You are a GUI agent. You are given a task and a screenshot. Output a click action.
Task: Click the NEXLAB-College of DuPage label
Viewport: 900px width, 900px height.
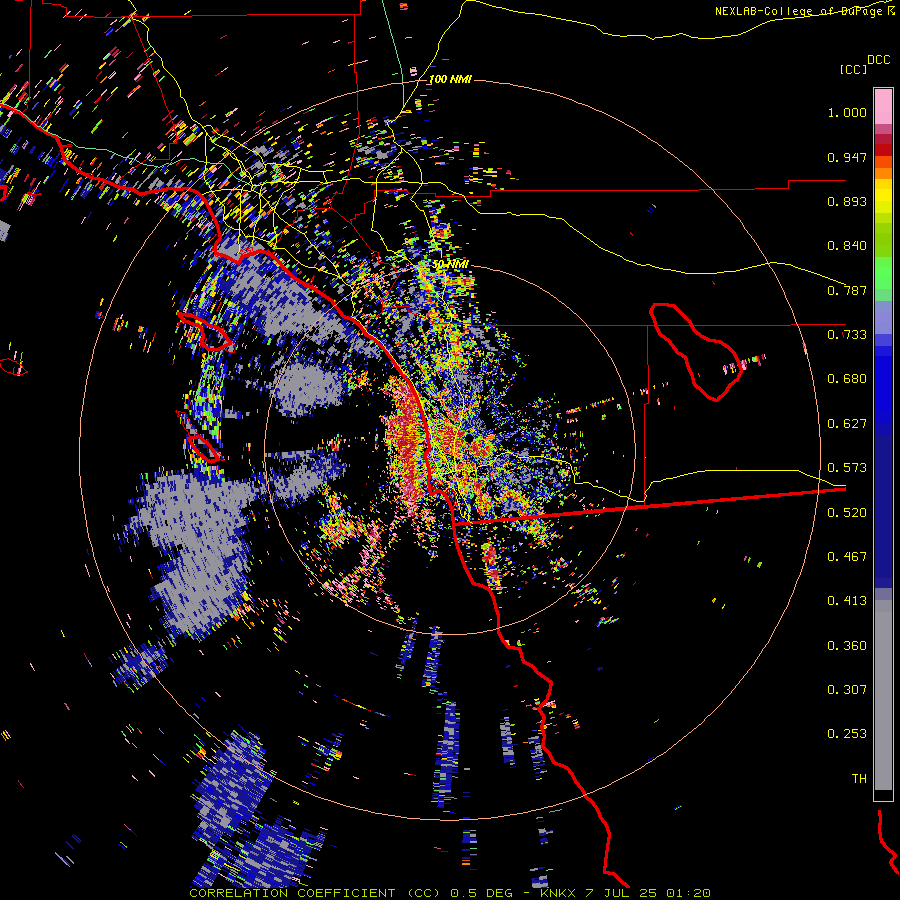(805, 11)
